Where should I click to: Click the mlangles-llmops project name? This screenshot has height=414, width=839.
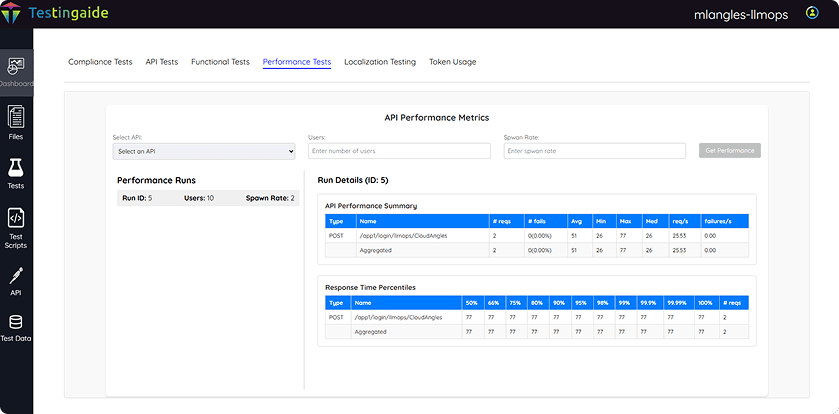(x=741, y=15)
